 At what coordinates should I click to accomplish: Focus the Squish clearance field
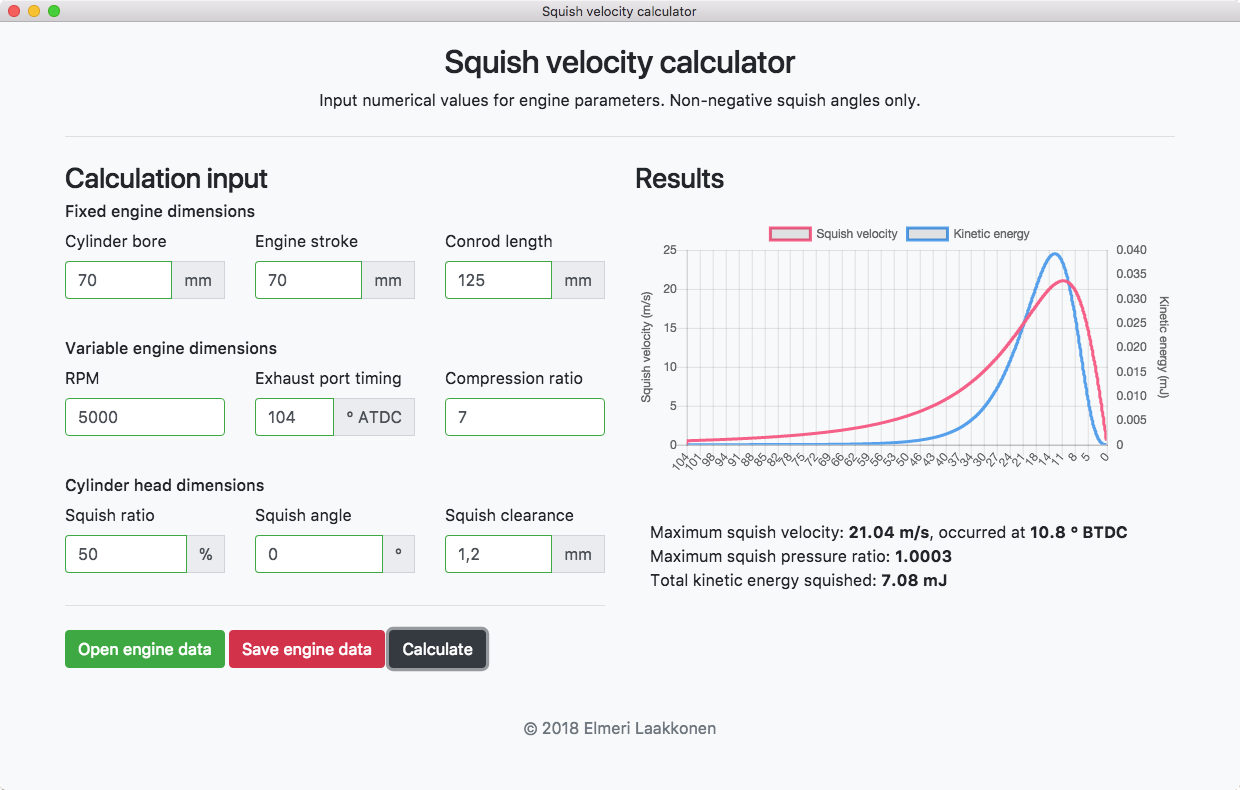click(498, 554)
